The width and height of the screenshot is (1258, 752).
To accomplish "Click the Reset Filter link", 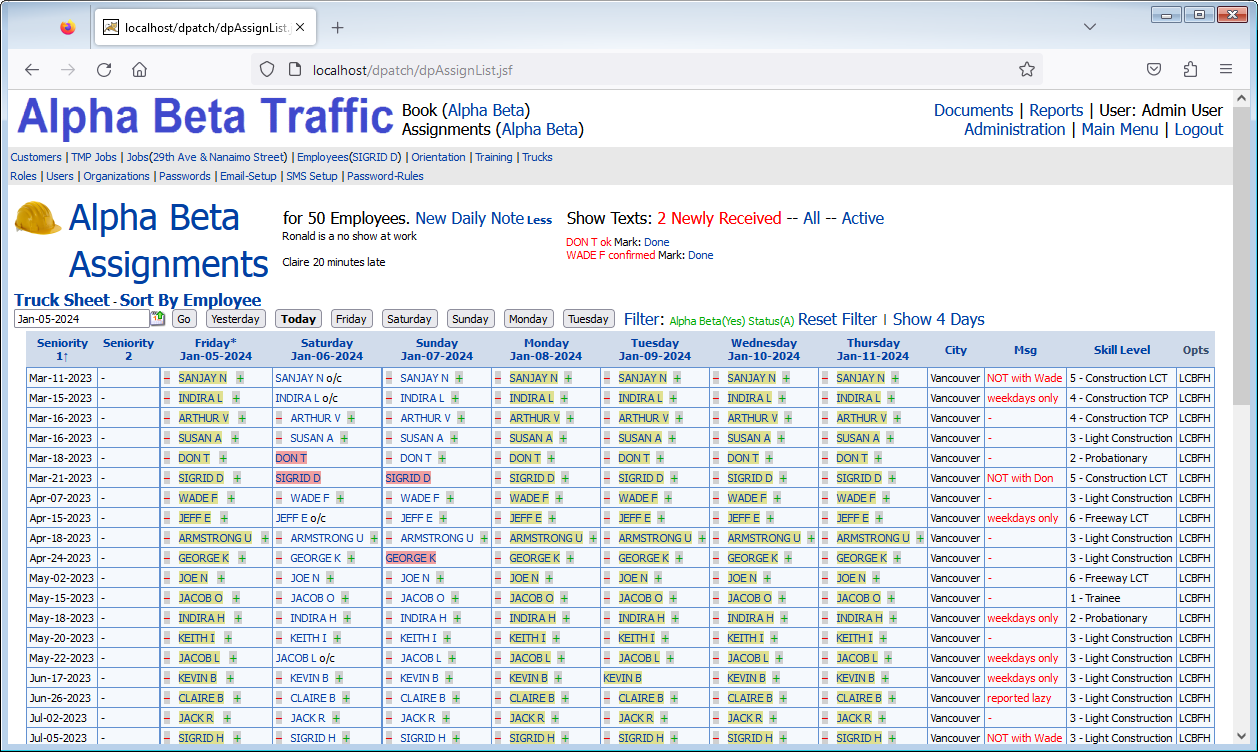I will tap(837, 319).
